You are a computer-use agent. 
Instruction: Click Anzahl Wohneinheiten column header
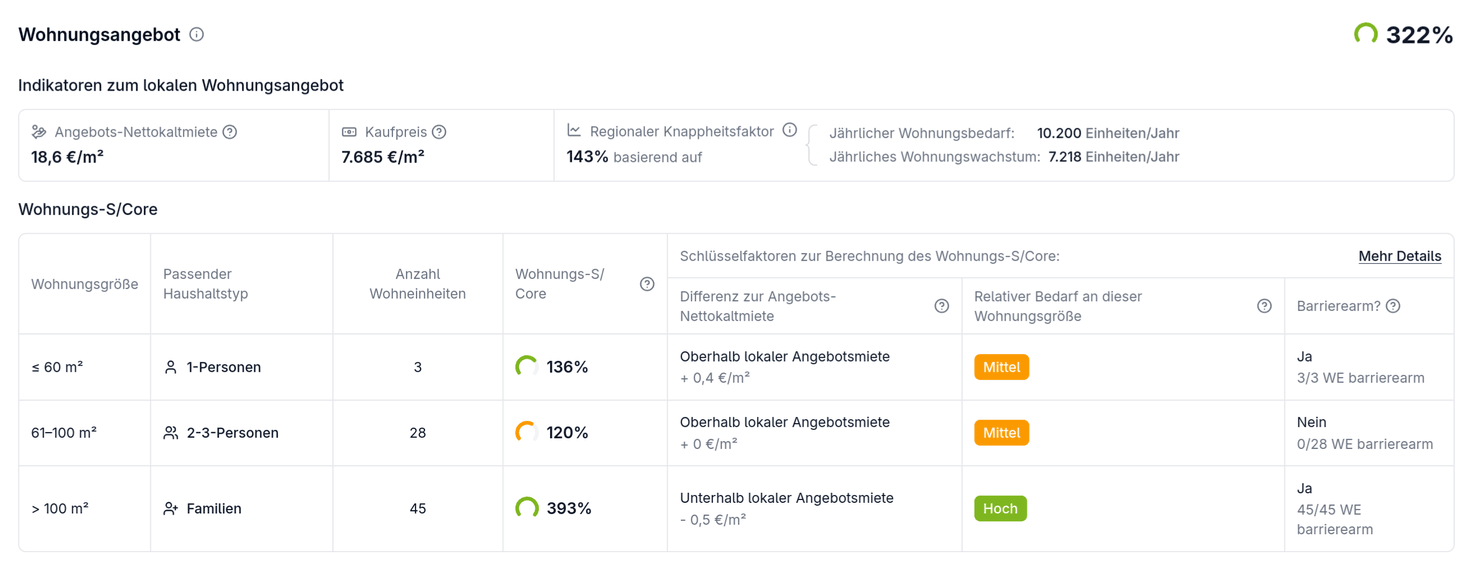coord(418,284)
